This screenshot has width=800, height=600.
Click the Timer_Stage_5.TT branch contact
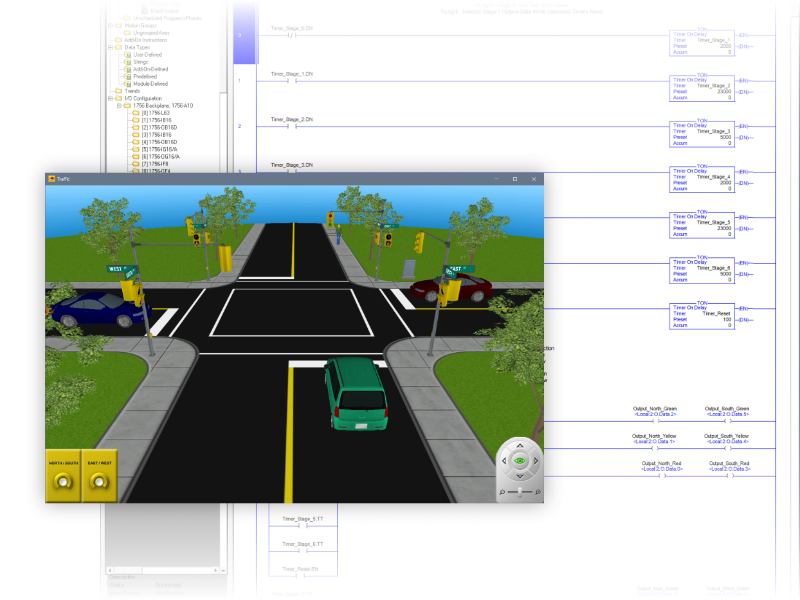[x=303, y=525]
